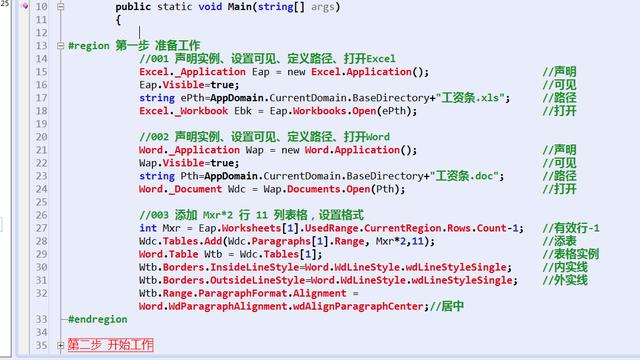640x360 pixels.
Task: Click the //003 comment line
Action: click(x=251, y=215)
